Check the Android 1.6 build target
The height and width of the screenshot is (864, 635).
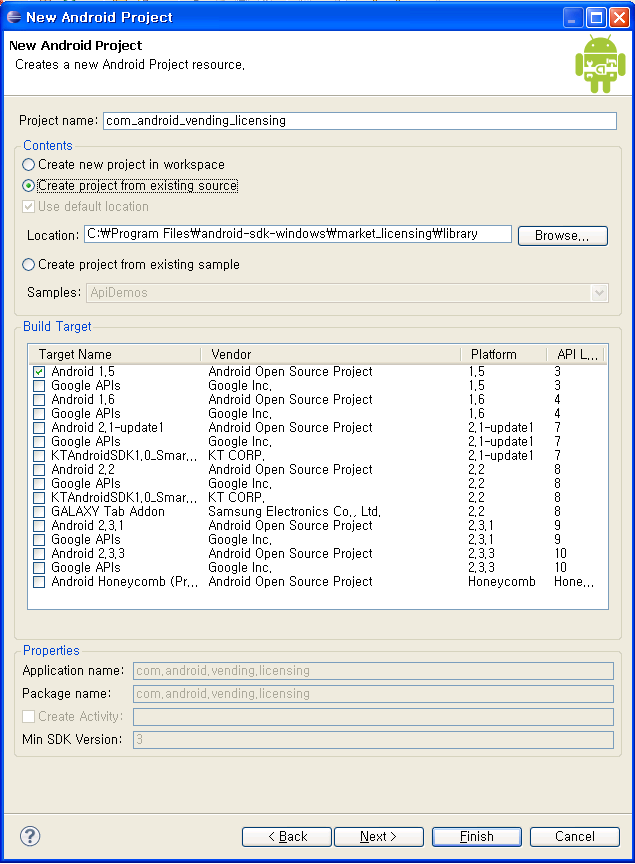pos(39,399)
